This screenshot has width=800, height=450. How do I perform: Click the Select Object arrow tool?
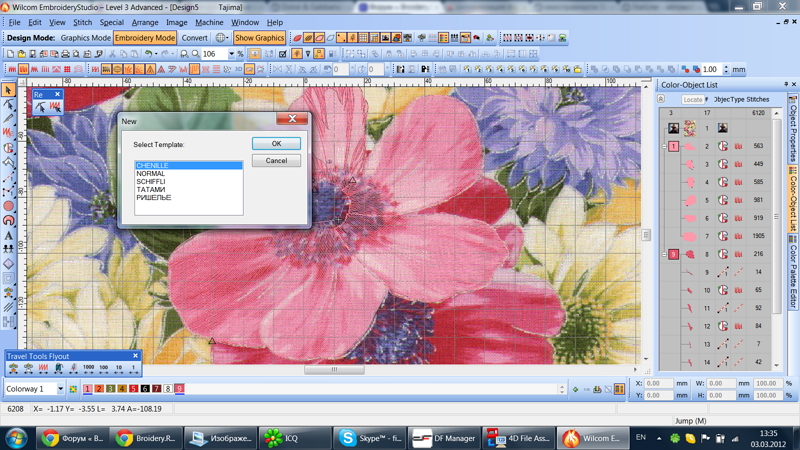pos(9,90)
